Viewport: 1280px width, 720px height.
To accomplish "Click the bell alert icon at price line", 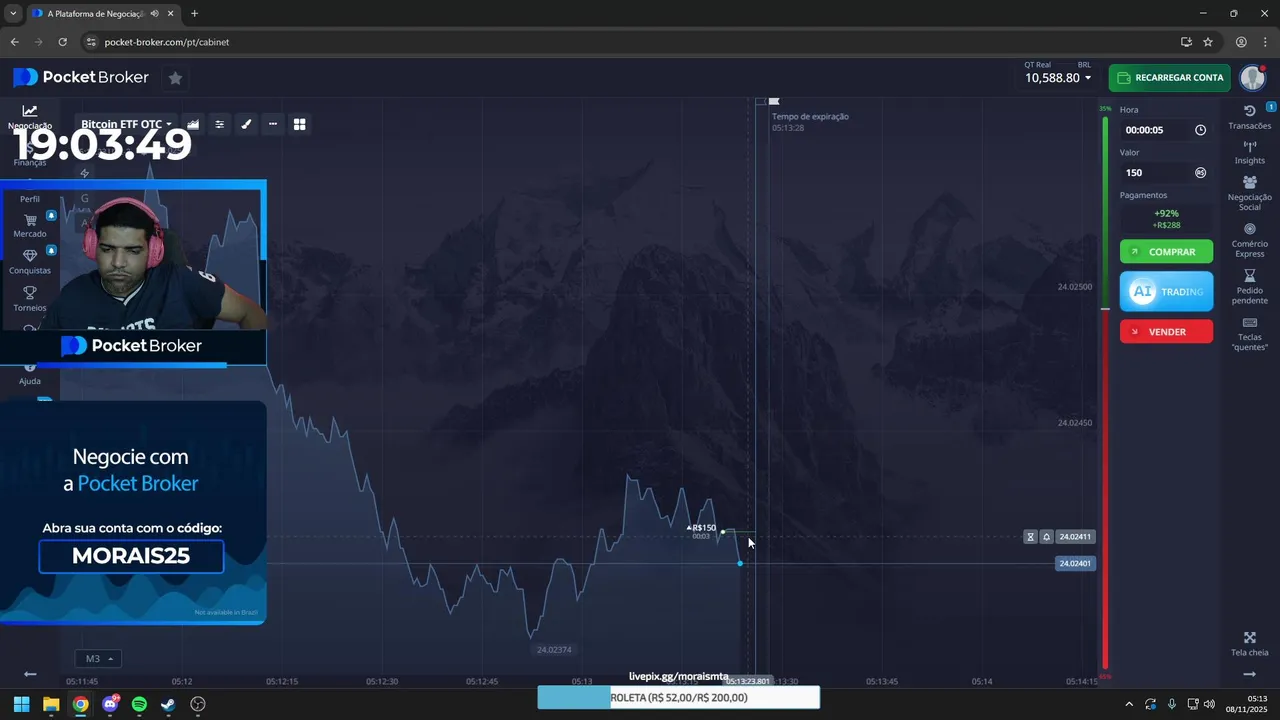I will click(x=1046, y=537).
